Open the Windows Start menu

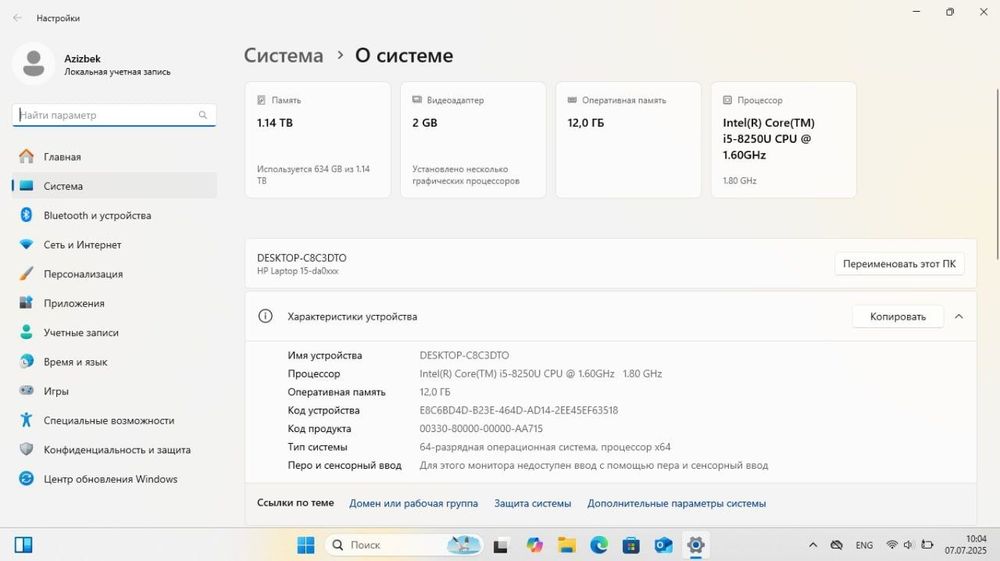click(305, 545)
